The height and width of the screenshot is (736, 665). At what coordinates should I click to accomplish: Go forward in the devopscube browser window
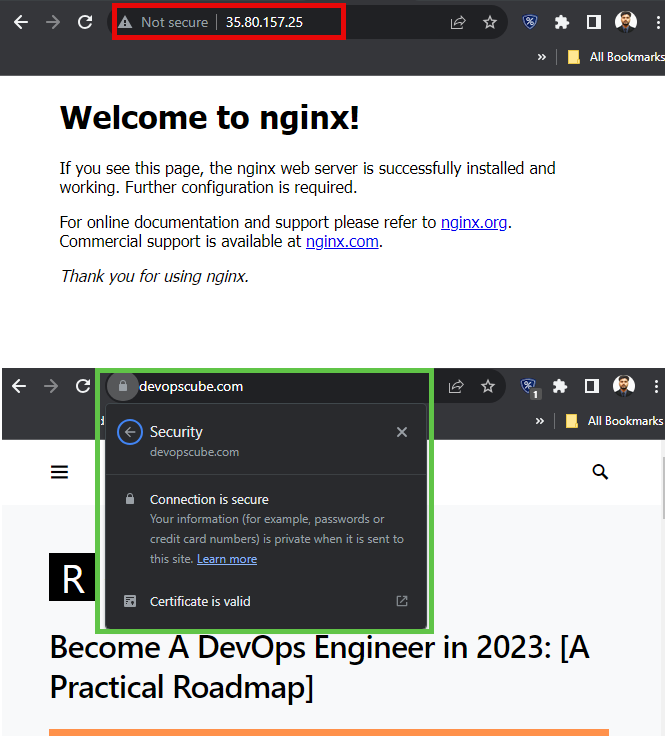[51, 386]
